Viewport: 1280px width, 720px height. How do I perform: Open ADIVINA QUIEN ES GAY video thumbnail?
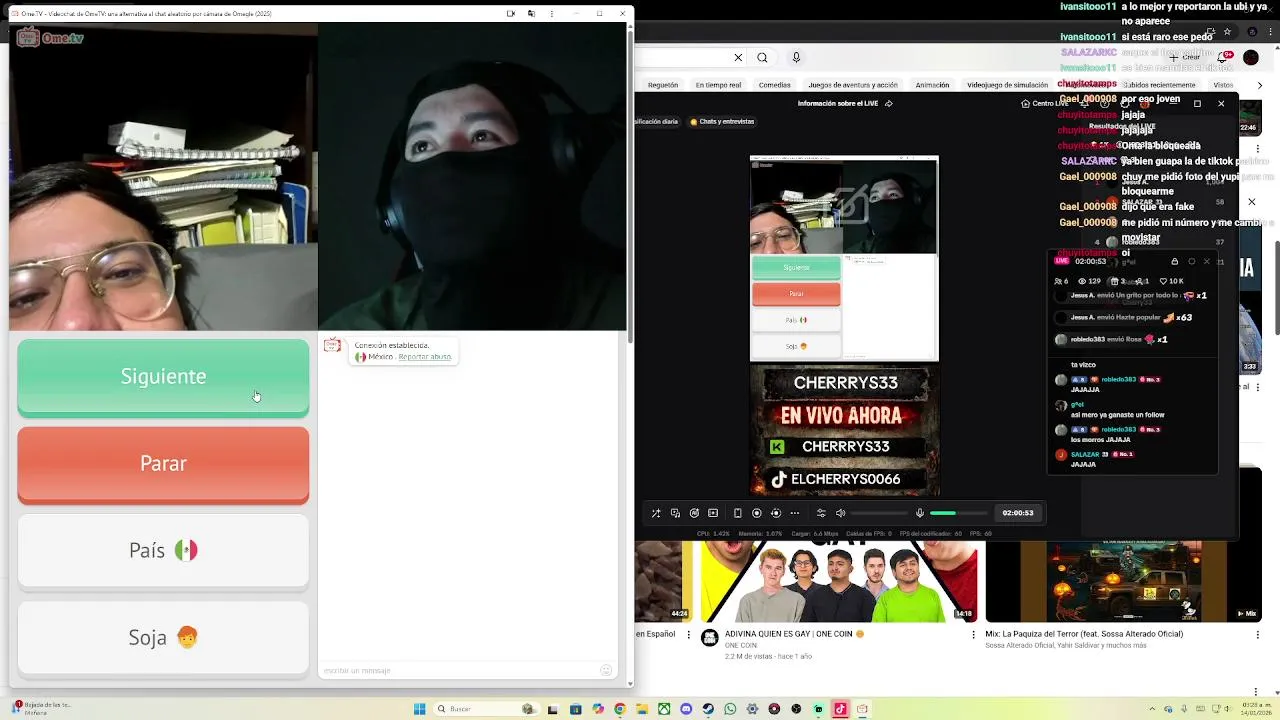point(836,582)
